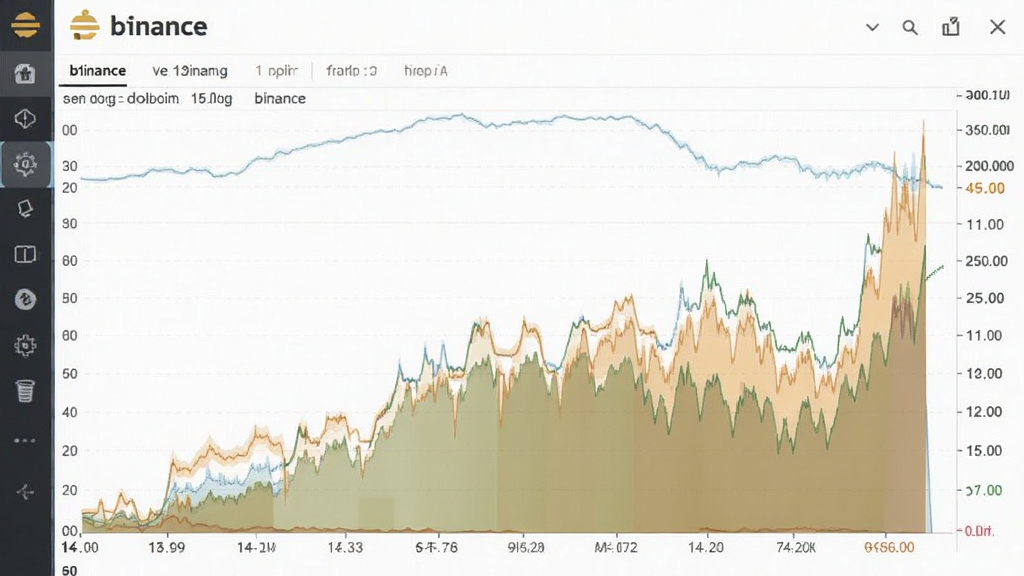Open the highlighted gear icon in the sidebar

pyautogui.click(x=25, y=165)
